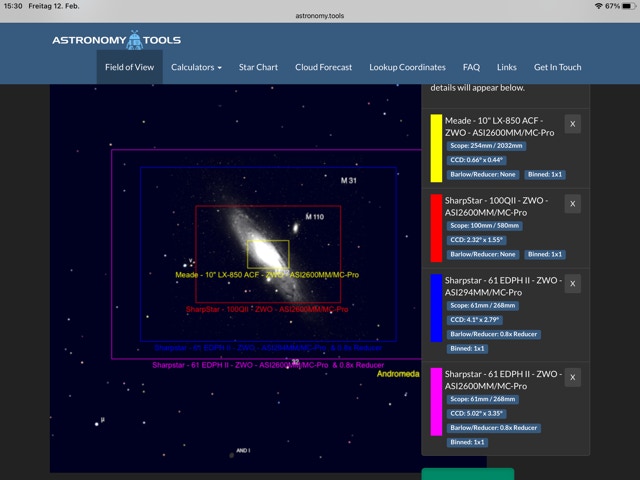This screenshot has height=480, width=640.
Task: Open Lookup Coordinates
Action: [x=407, y=67]
